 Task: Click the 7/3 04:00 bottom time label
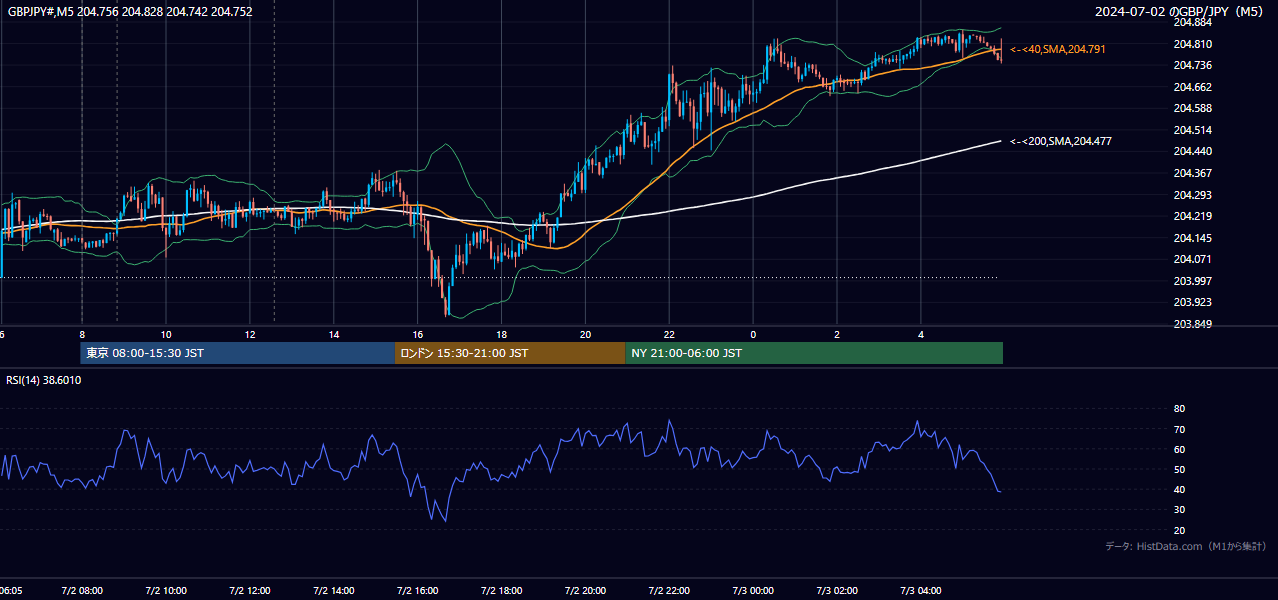click(x=922, y=591)
